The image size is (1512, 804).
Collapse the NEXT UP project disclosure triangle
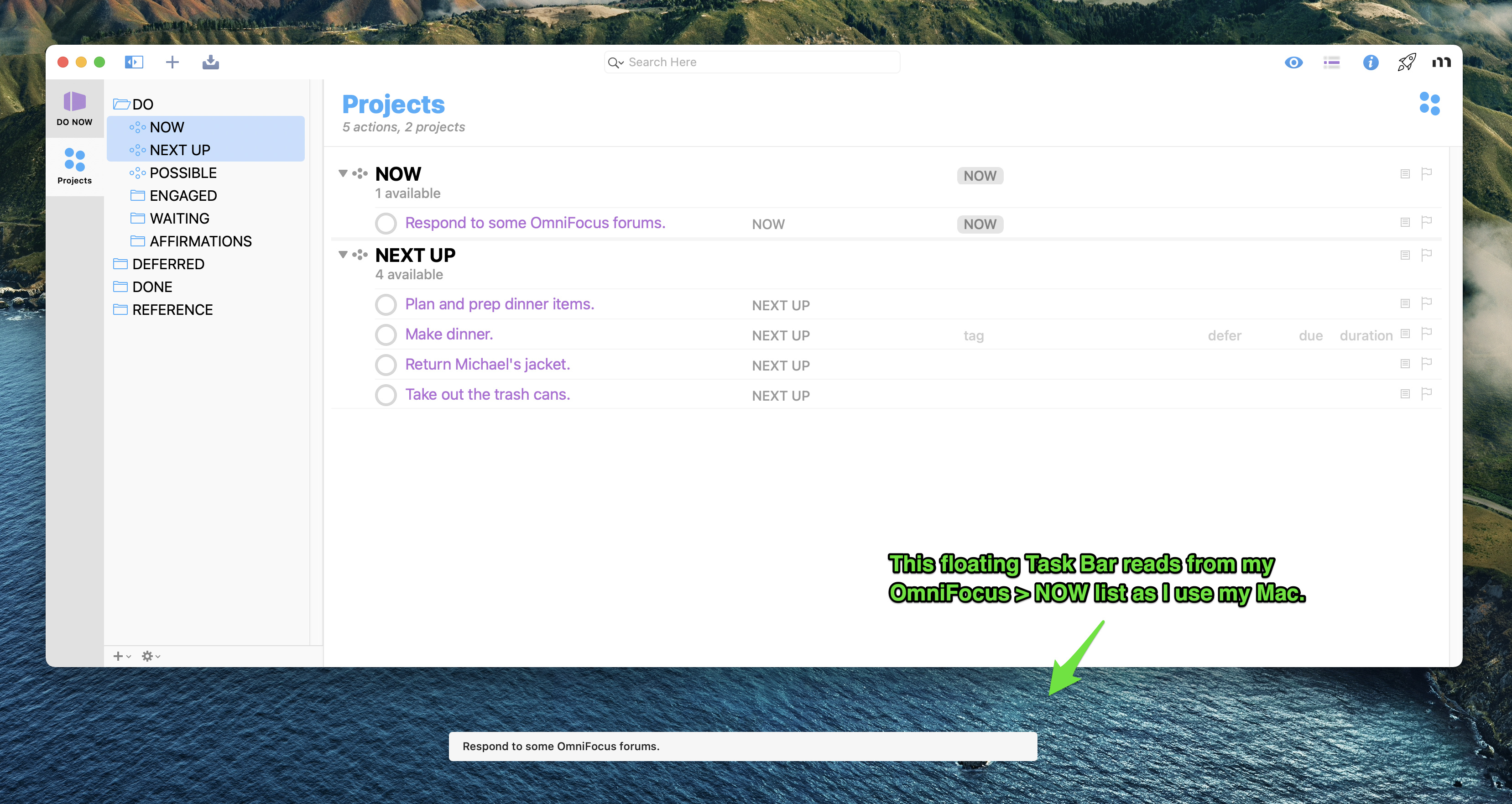343,255
